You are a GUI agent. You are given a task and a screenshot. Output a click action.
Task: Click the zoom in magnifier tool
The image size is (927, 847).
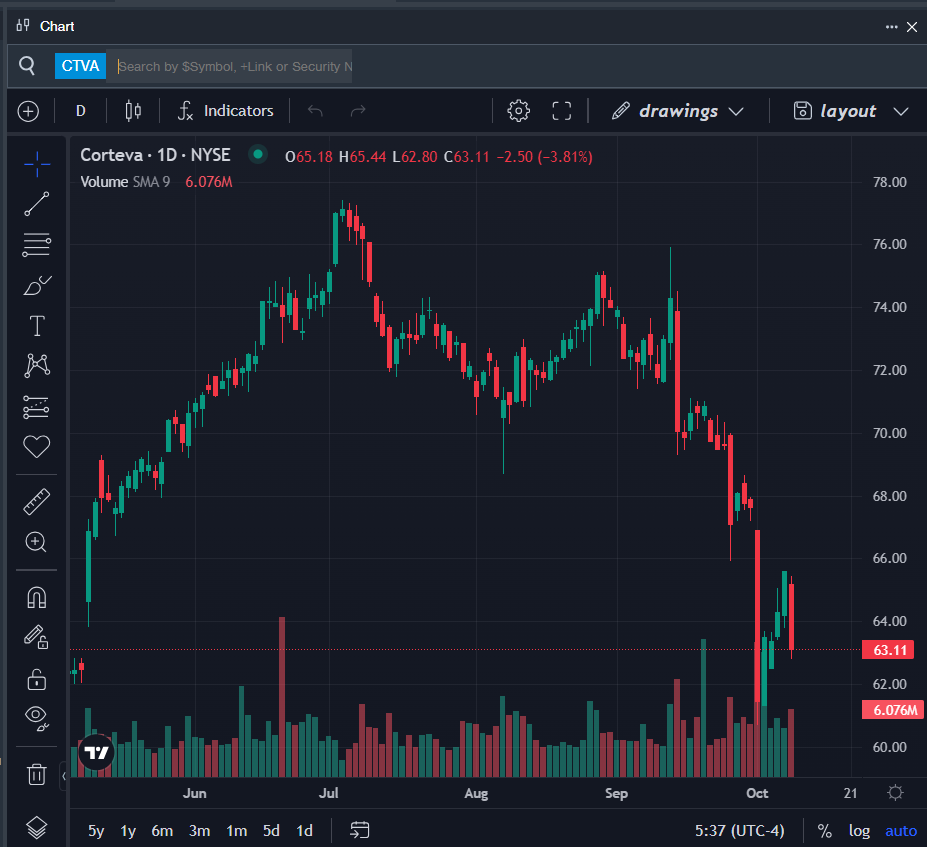[37, 542]
